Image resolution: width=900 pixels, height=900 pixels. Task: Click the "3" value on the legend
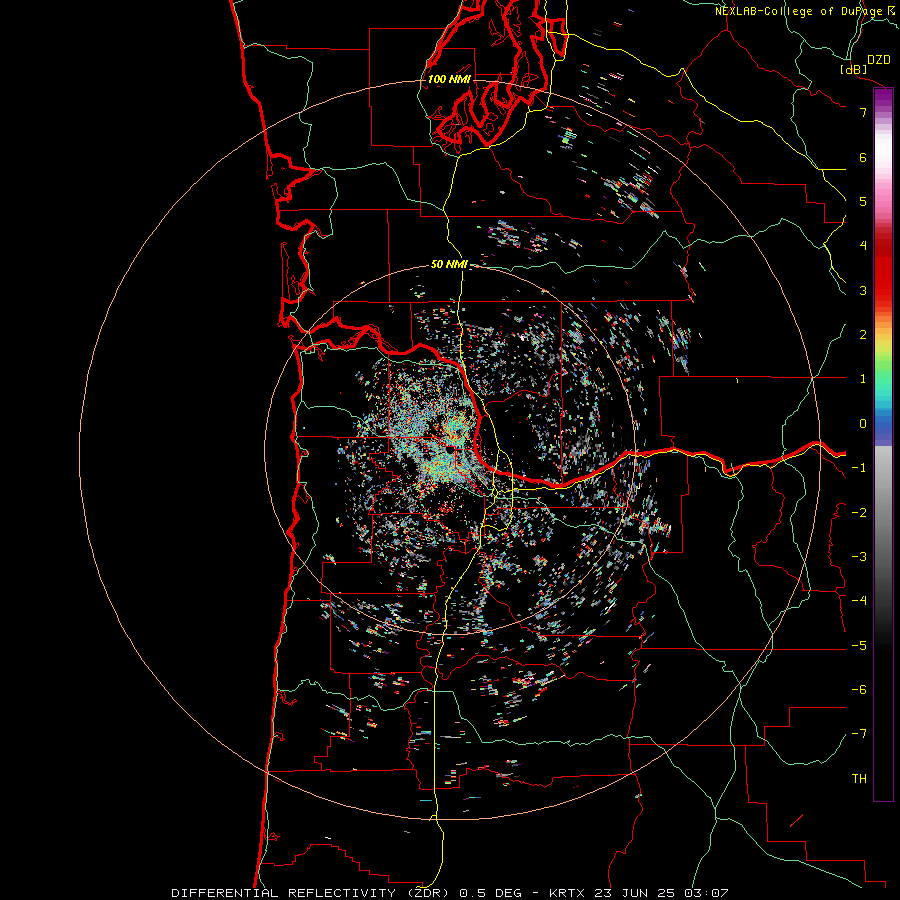pyautogui.click(x=863, y=290)
